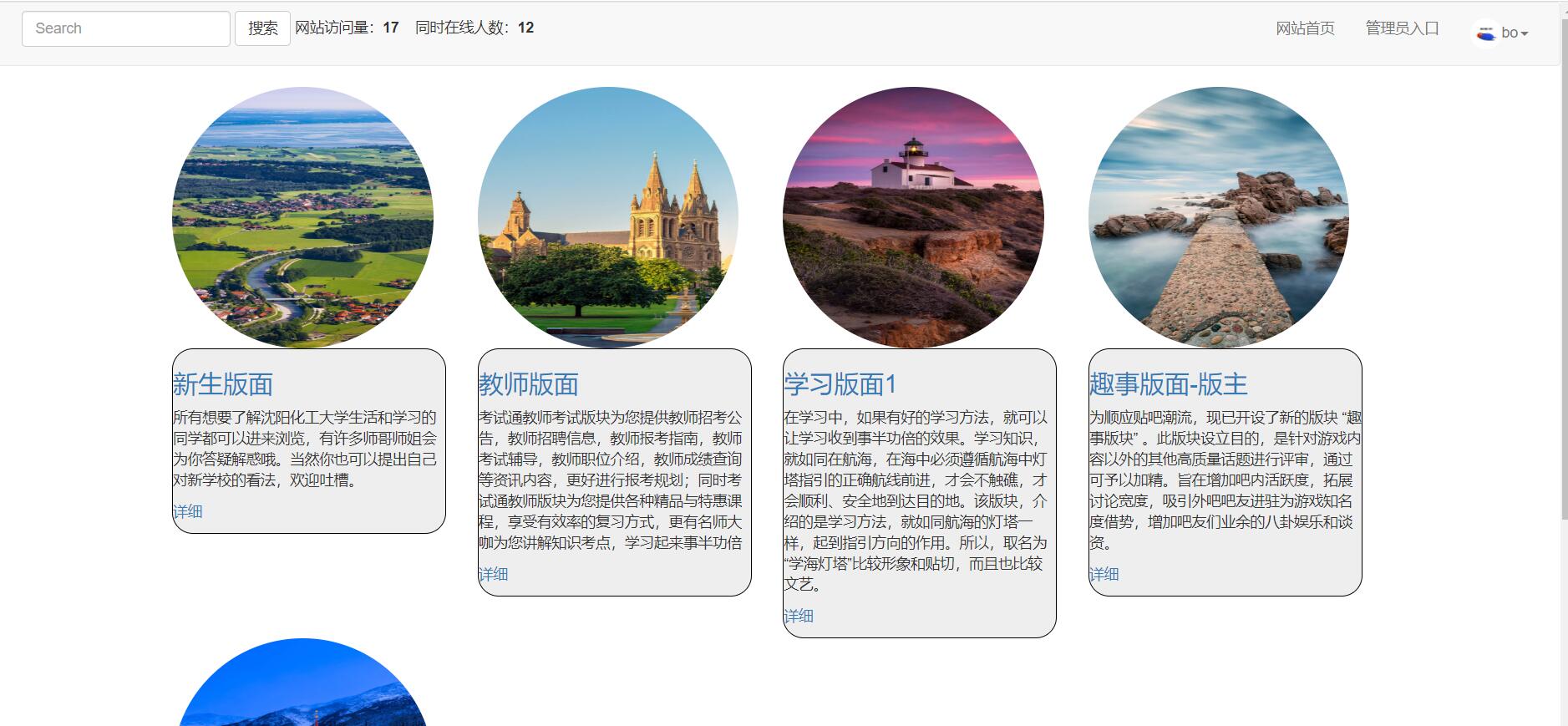Click the 学习版面1 description paragraph

pyautogui.click(x=917, y=501)
